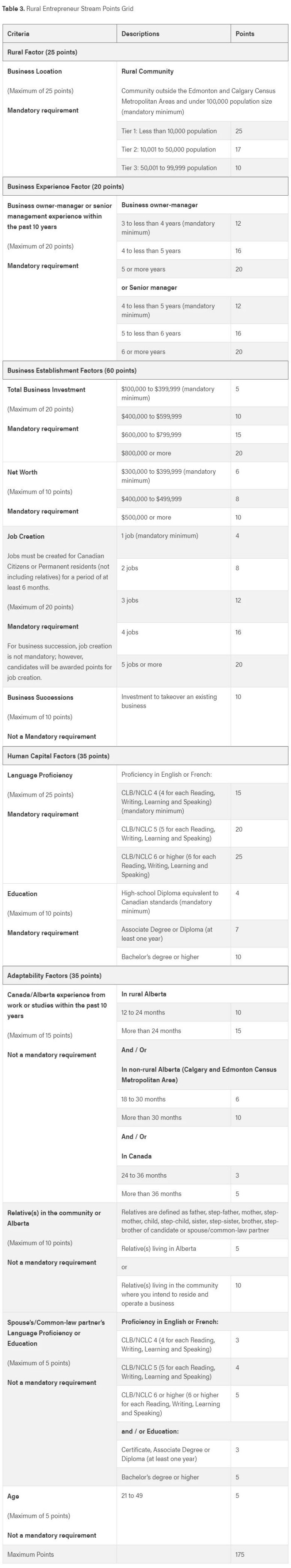
Task: Click the Criteria column header
Action: tap(18, 33)
